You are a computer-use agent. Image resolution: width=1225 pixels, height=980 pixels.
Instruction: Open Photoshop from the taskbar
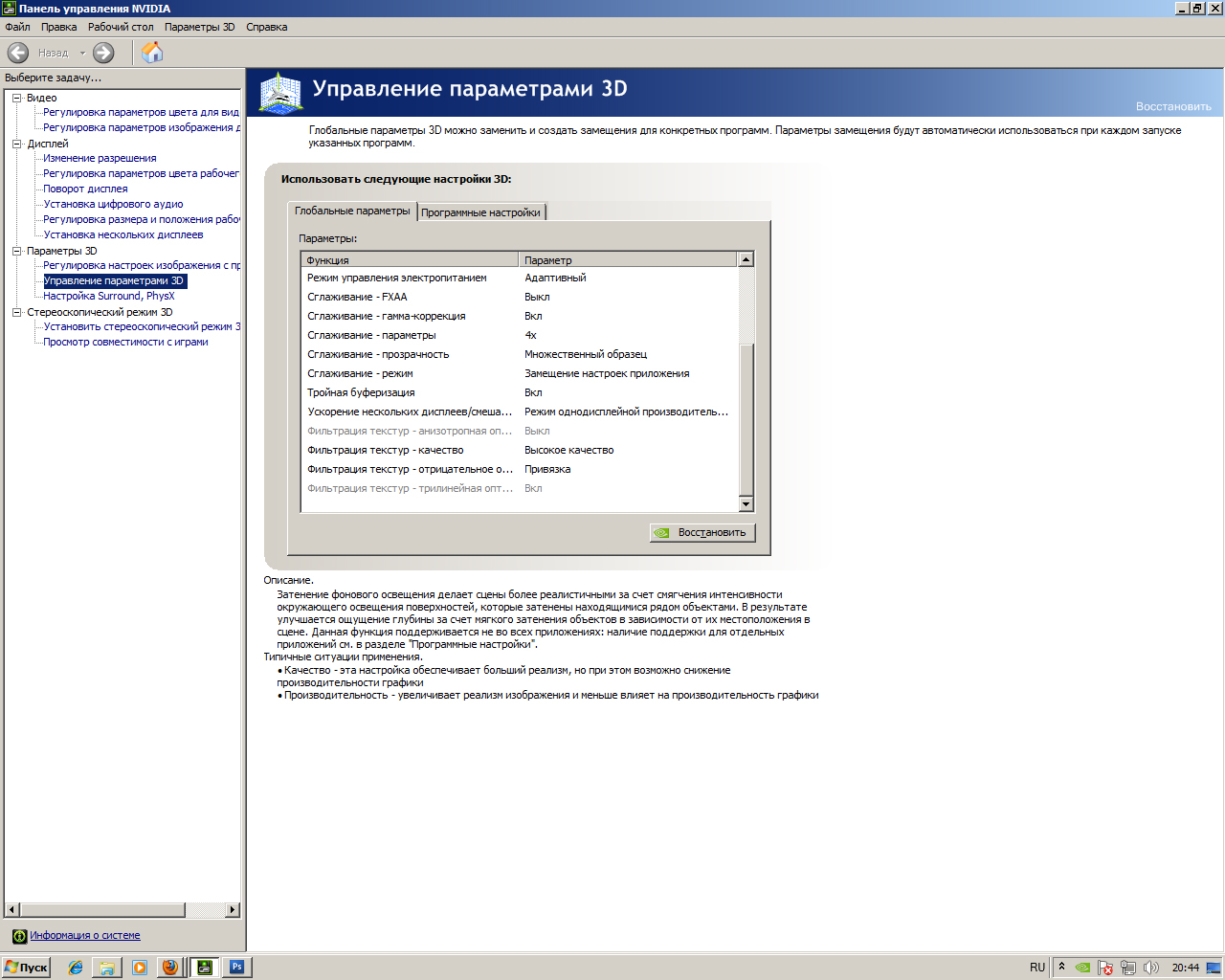pos(236,968)
